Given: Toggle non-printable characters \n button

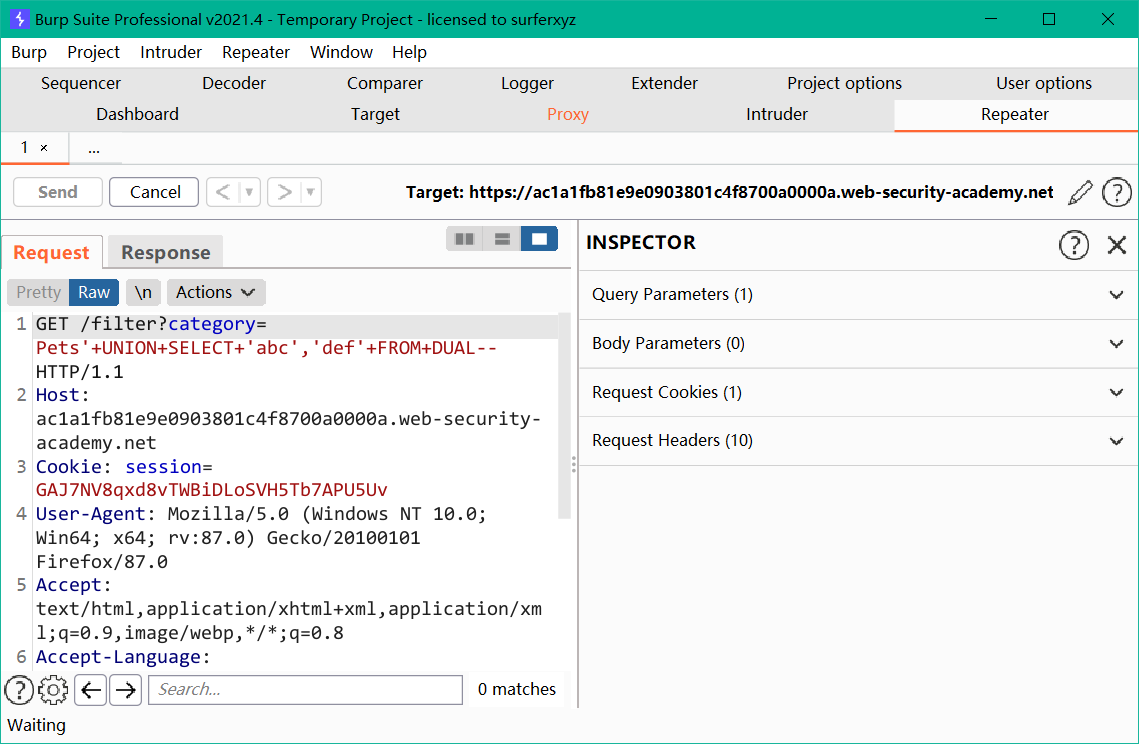Looking at the screenshot, I should tap(143, 292).
